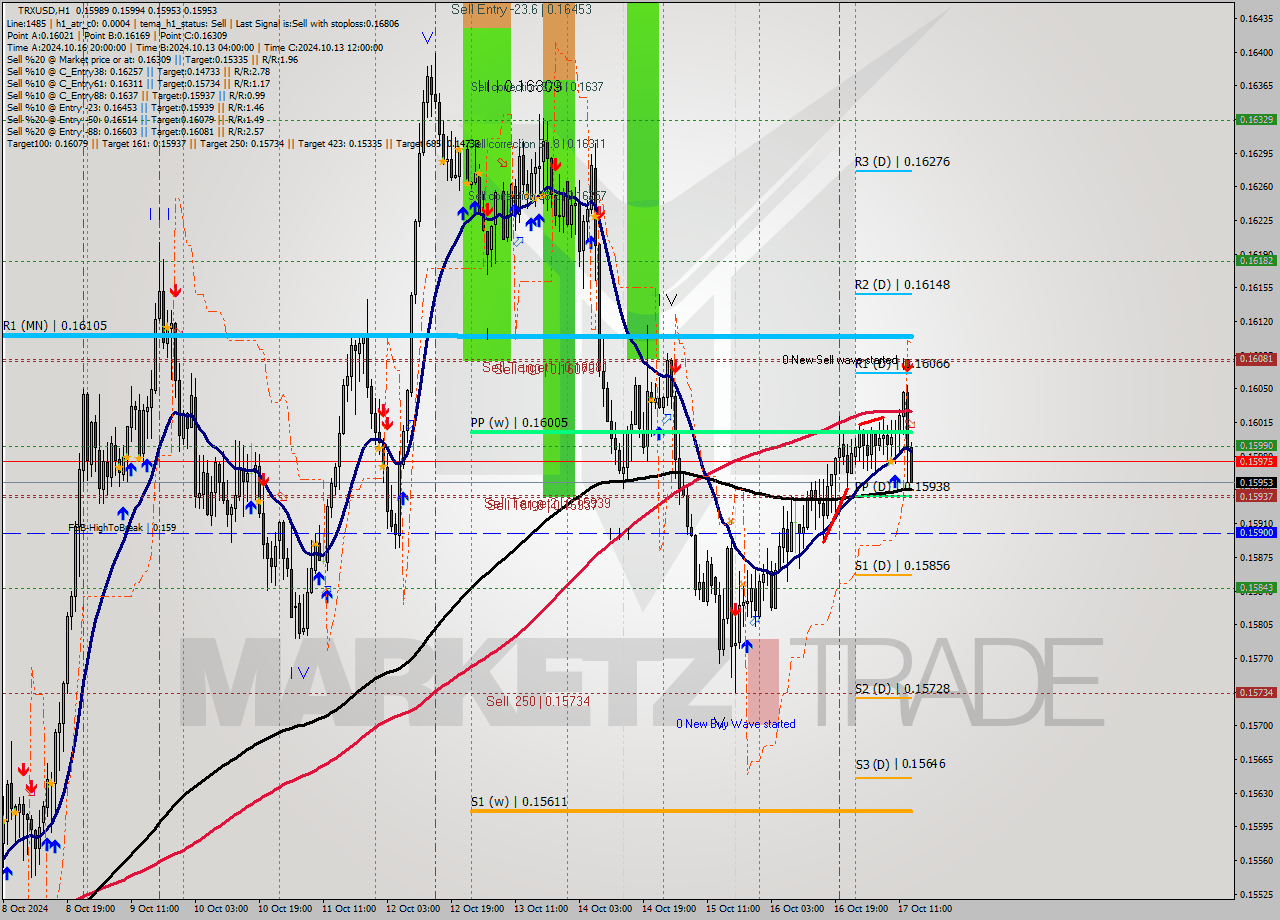Image resolution: width=1280 pixels, height=920 pixels.
Task: Select the red 0.16081 price tag
Action: coord(1256,358)
